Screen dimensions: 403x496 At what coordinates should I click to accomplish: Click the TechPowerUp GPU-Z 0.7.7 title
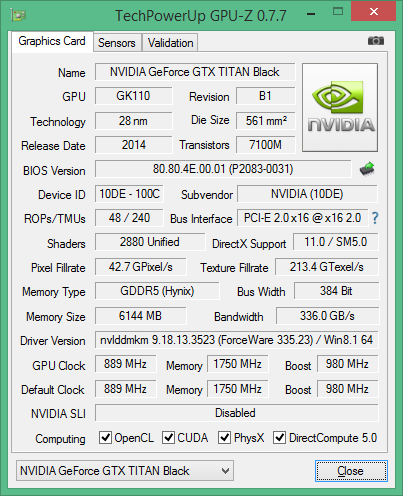[x=201, y=16]
